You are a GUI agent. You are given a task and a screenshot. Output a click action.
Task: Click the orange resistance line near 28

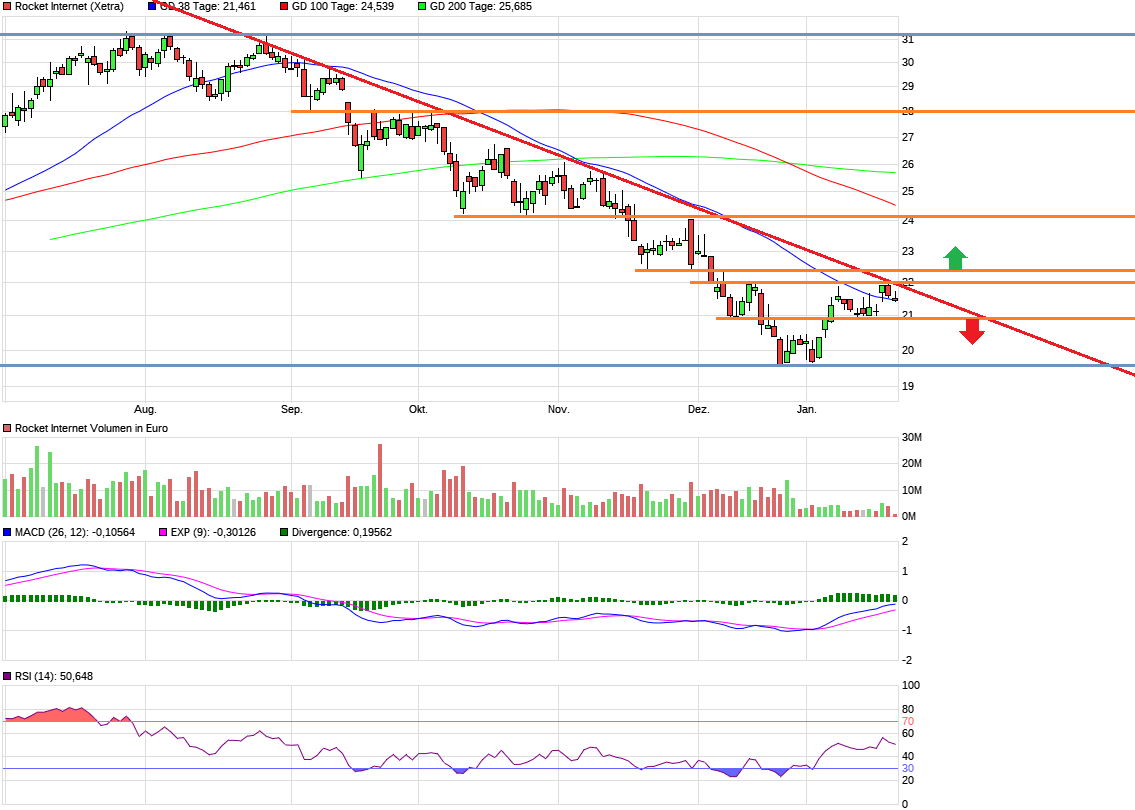click(x=700, y=112)
